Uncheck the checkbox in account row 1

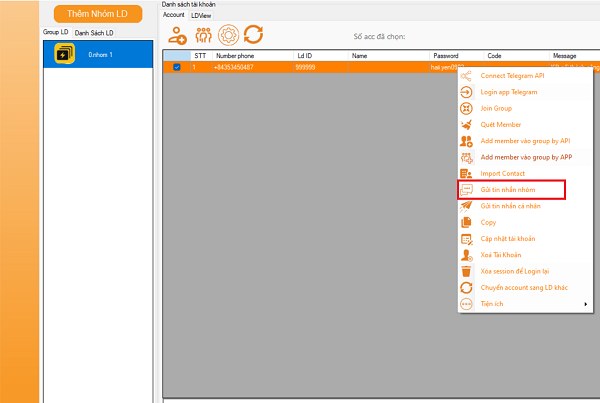[x=177, y=67]
